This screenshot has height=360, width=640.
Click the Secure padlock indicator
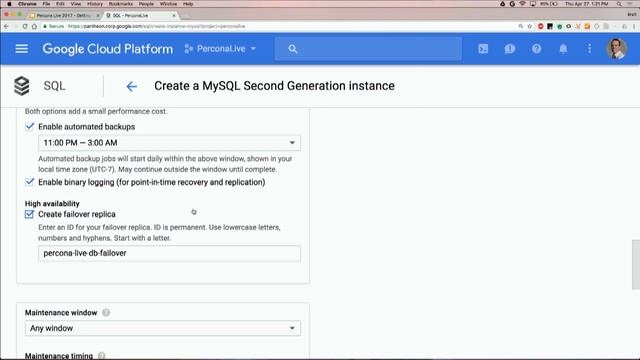click(54, 26)
